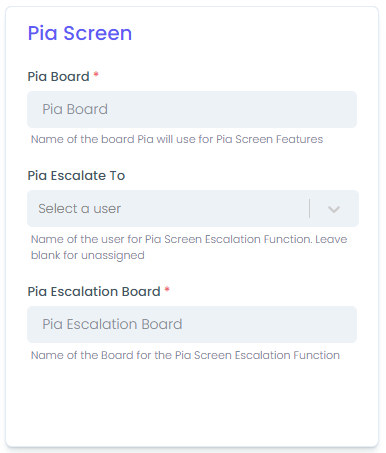This screenshot has width=386, height=453.
Task: Click empty area at bottom of card
Action: tap(192, 403)
